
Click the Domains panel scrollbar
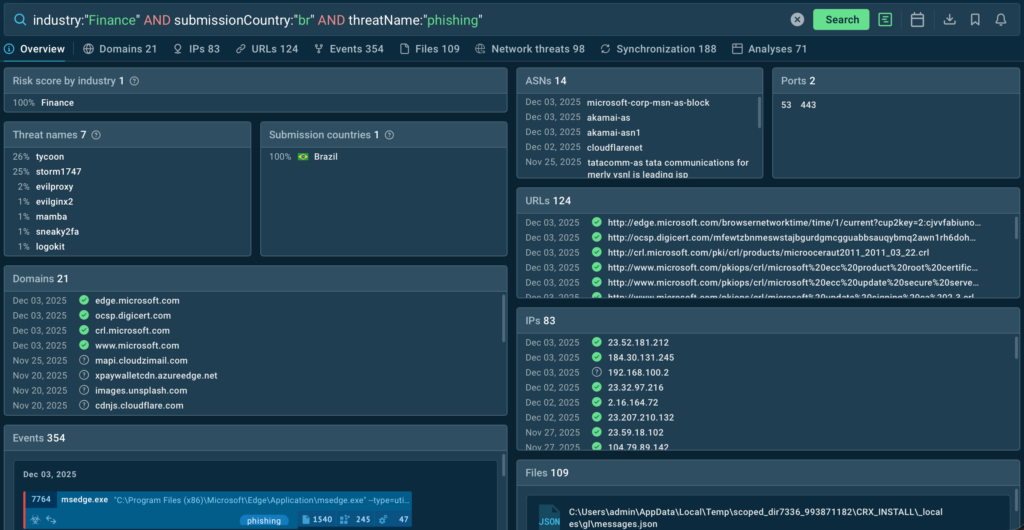click(503, 320)
